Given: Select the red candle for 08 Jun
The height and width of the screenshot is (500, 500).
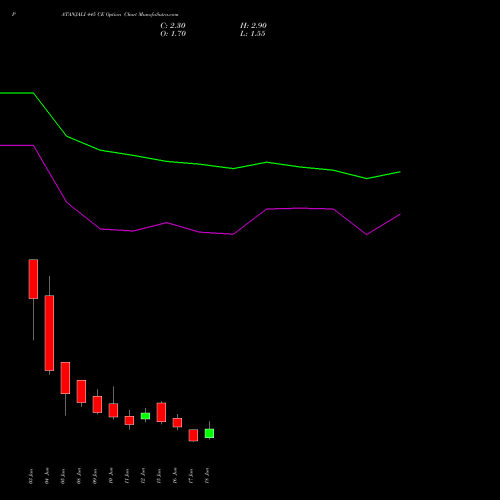Looking at the screenshot, I should click(x=81, y=391).
